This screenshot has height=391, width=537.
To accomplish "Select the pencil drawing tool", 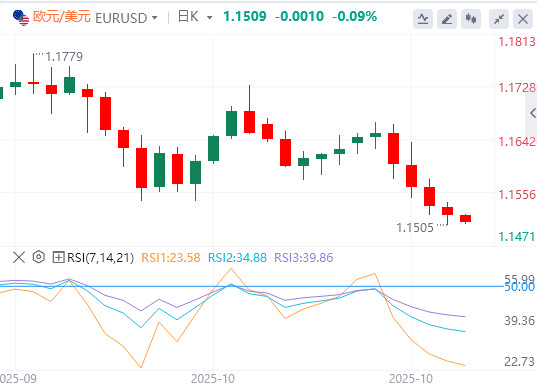I will pos(447,19).
